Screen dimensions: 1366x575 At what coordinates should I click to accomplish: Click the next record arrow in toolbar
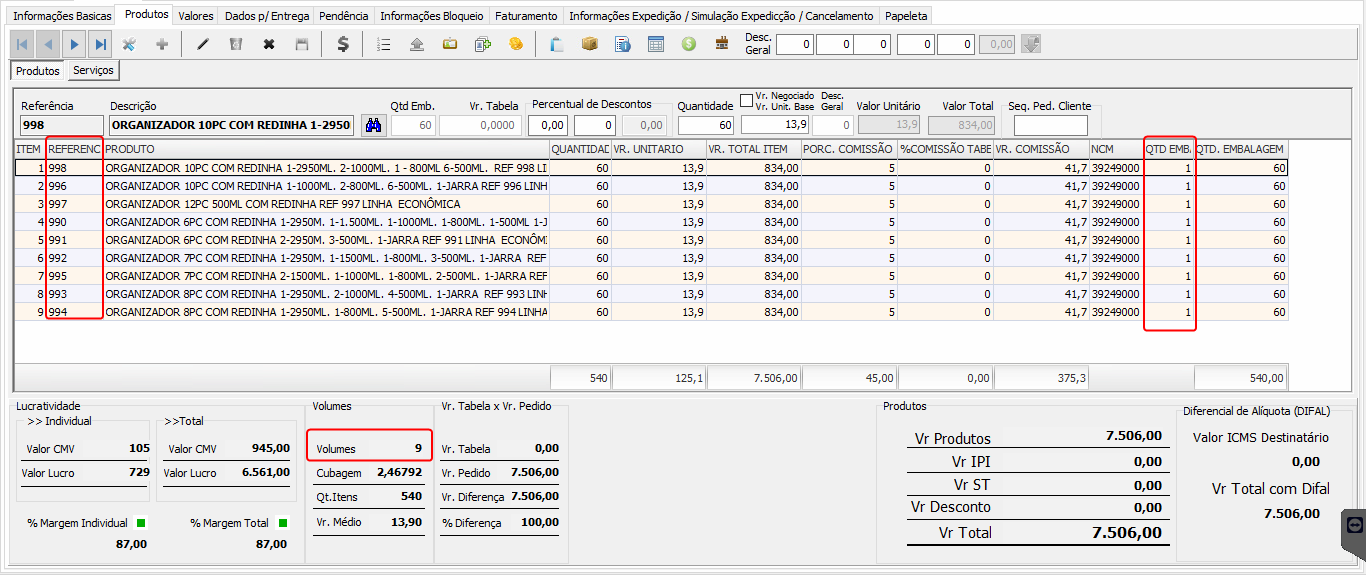pyautogui.click(x=74, y=44)
